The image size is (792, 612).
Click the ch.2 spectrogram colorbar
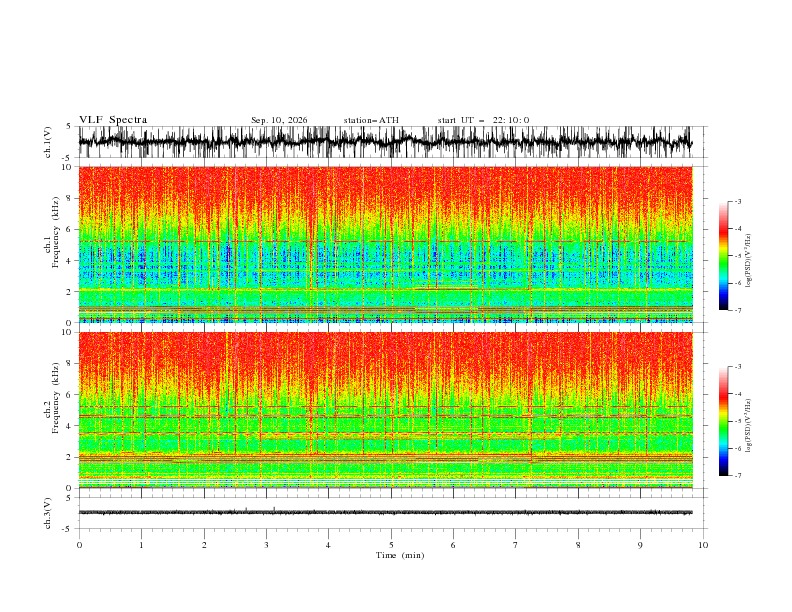coord(723,421)
